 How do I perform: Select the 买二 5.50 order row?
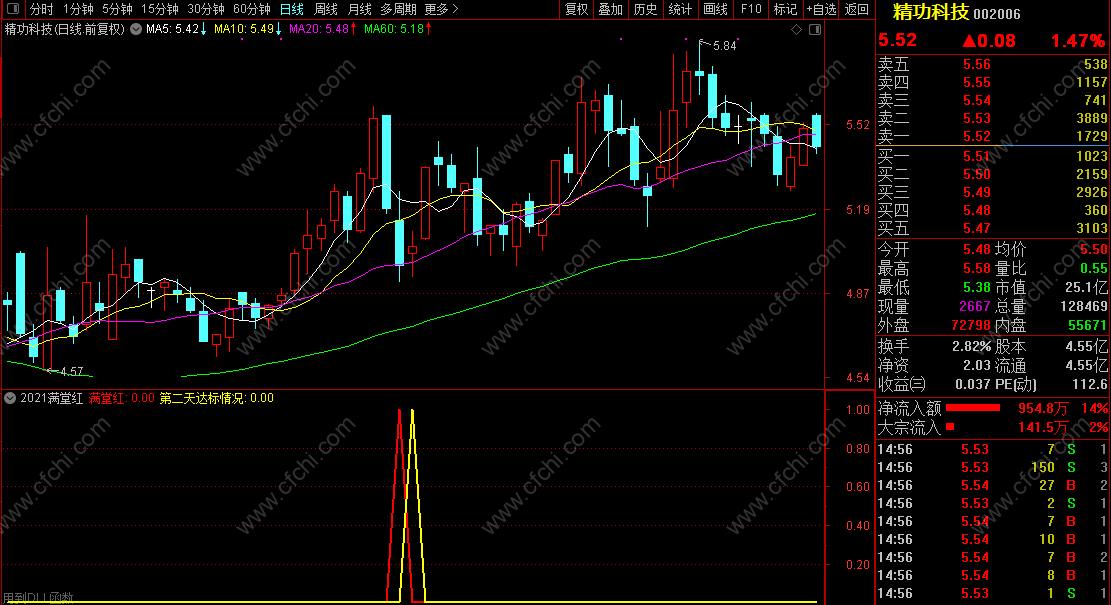993,174
